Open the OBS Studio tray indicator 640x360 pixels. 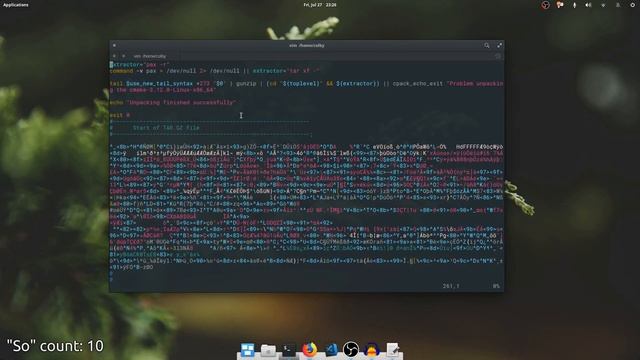pyautogui.click(x=545, y=5)
